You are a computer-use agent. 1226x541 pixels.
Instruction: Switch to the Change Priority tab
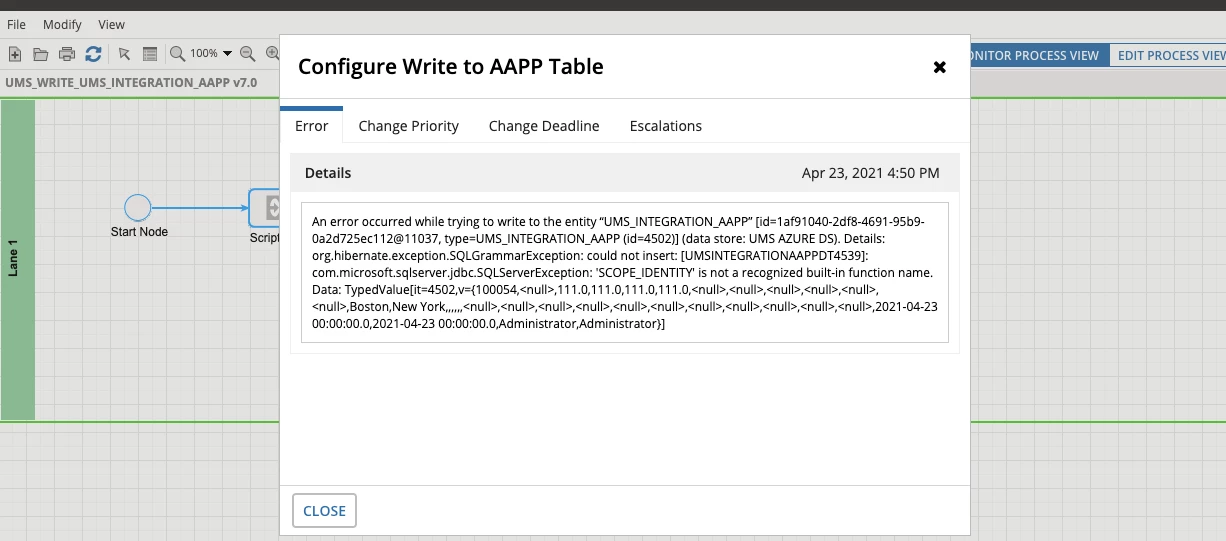[408, 126]
